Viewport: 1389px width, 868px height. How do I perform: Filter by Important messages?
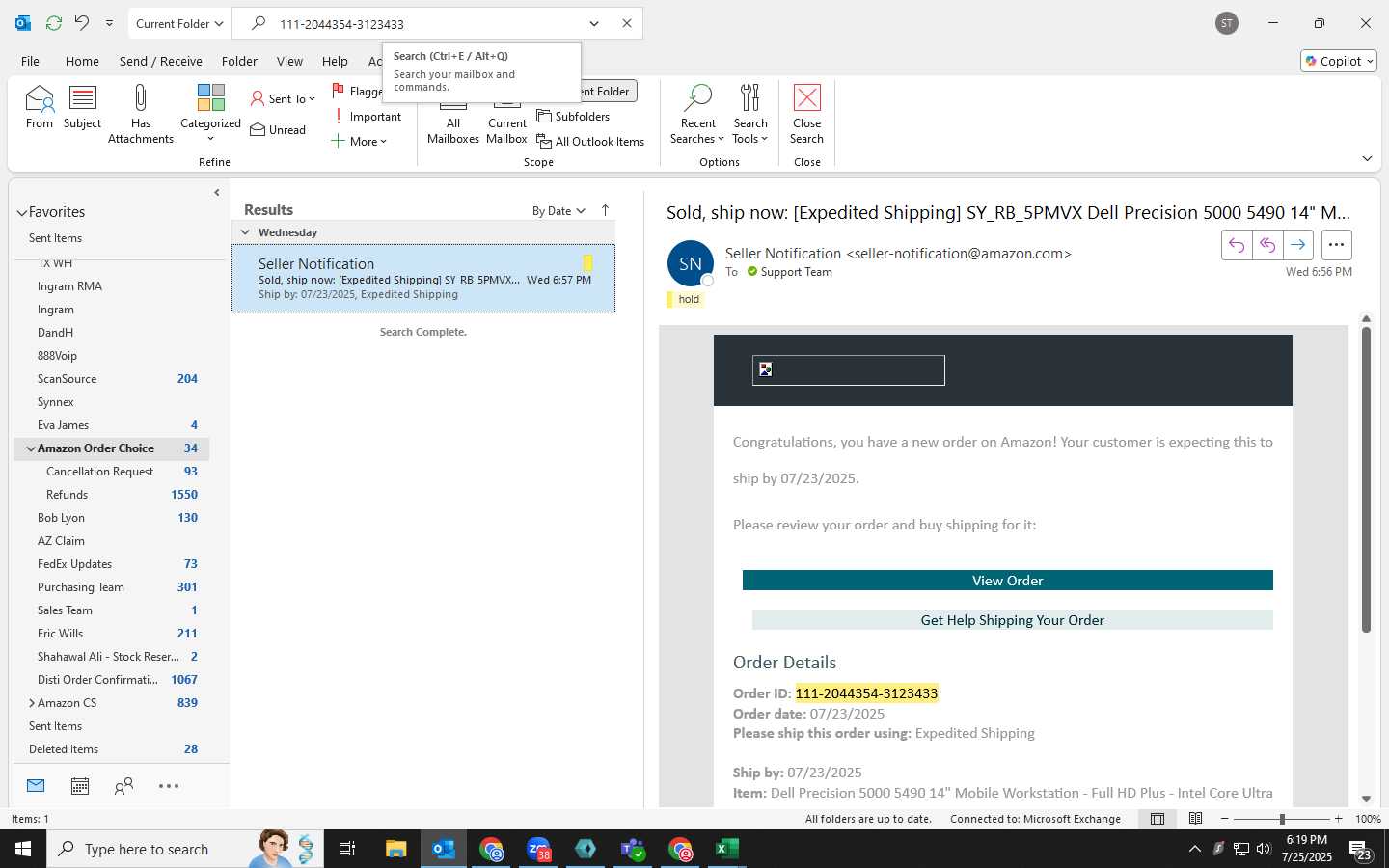[367, 117]
